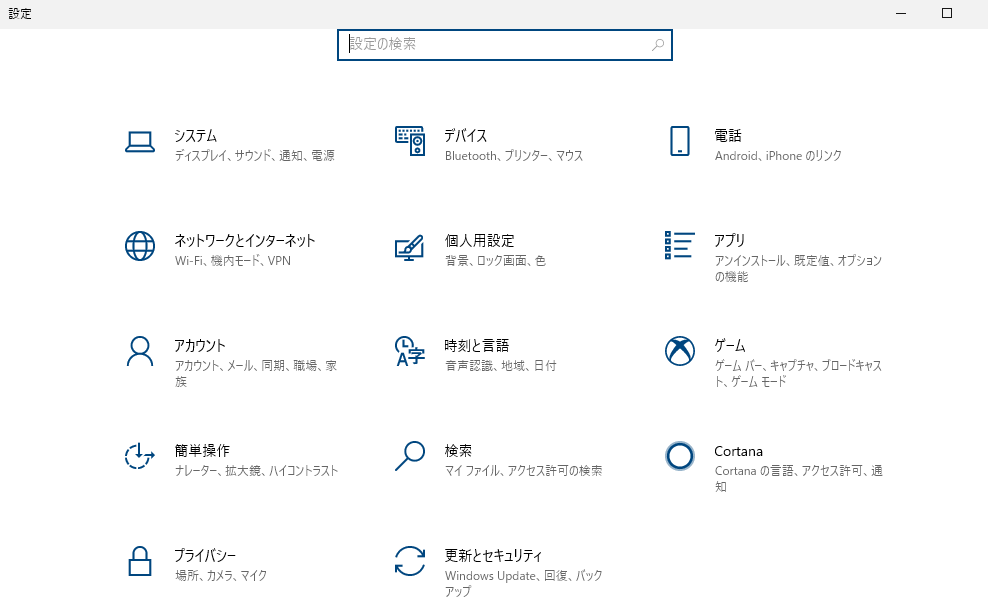Select the システム heading
Viewport: 988px width, 616px height.
(x=195, y=135)
